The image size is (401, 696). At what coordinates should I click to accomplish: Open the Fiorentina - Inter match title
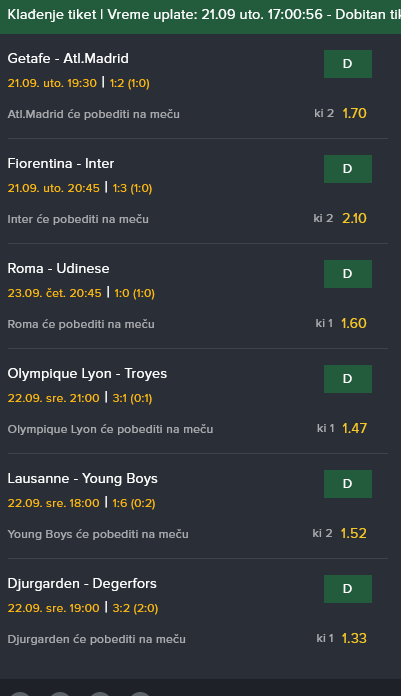(61, 164)
